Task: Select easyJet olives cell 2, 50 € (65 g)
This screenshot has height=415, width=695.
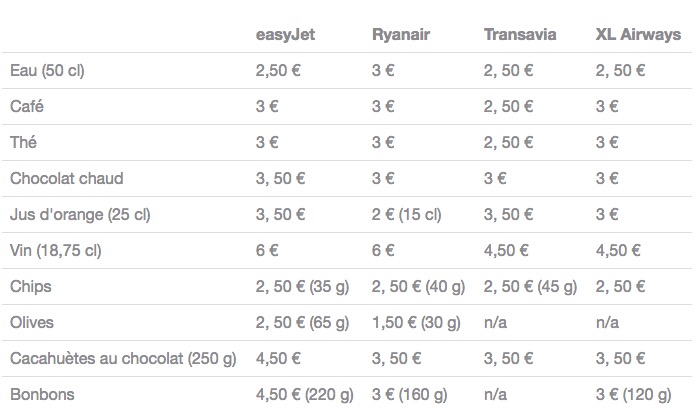Action: [x=302, y=322]
